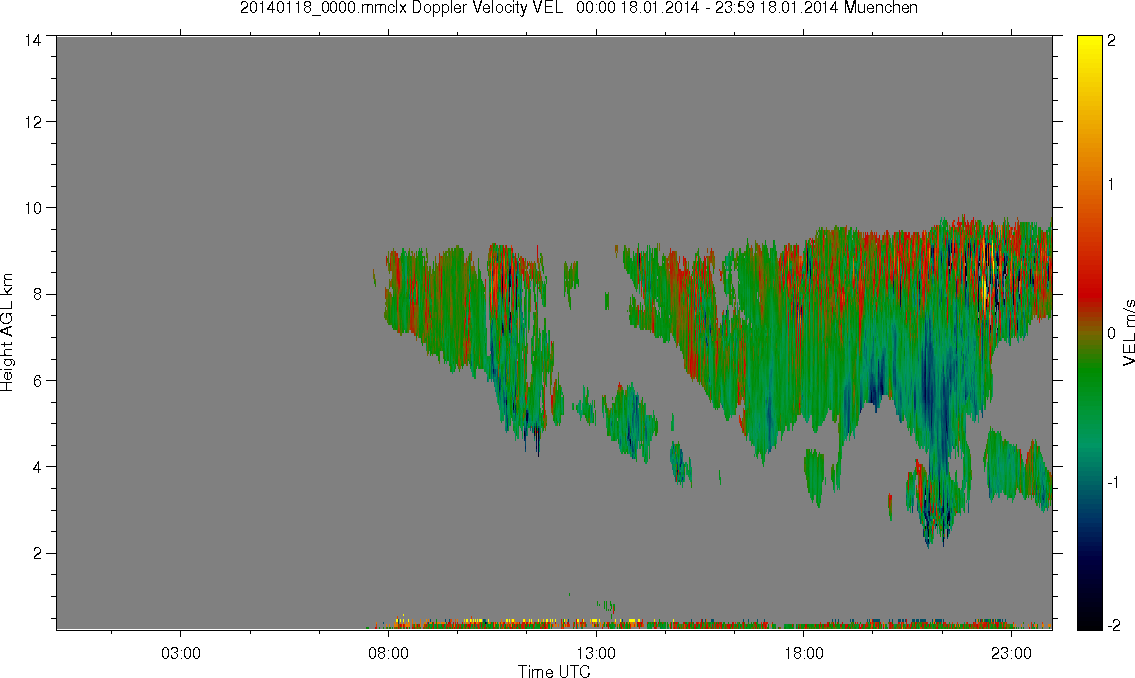
Task: Click the x-axis label 'Time UTC'
Action: [x=554, y=671]
